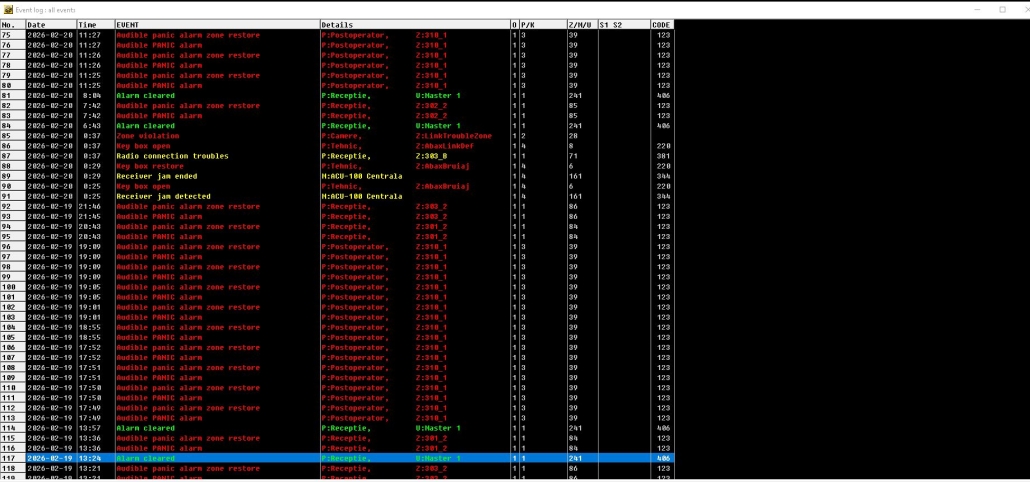Select the Receiver jam ended event
1030x482 pixels.
156,176
